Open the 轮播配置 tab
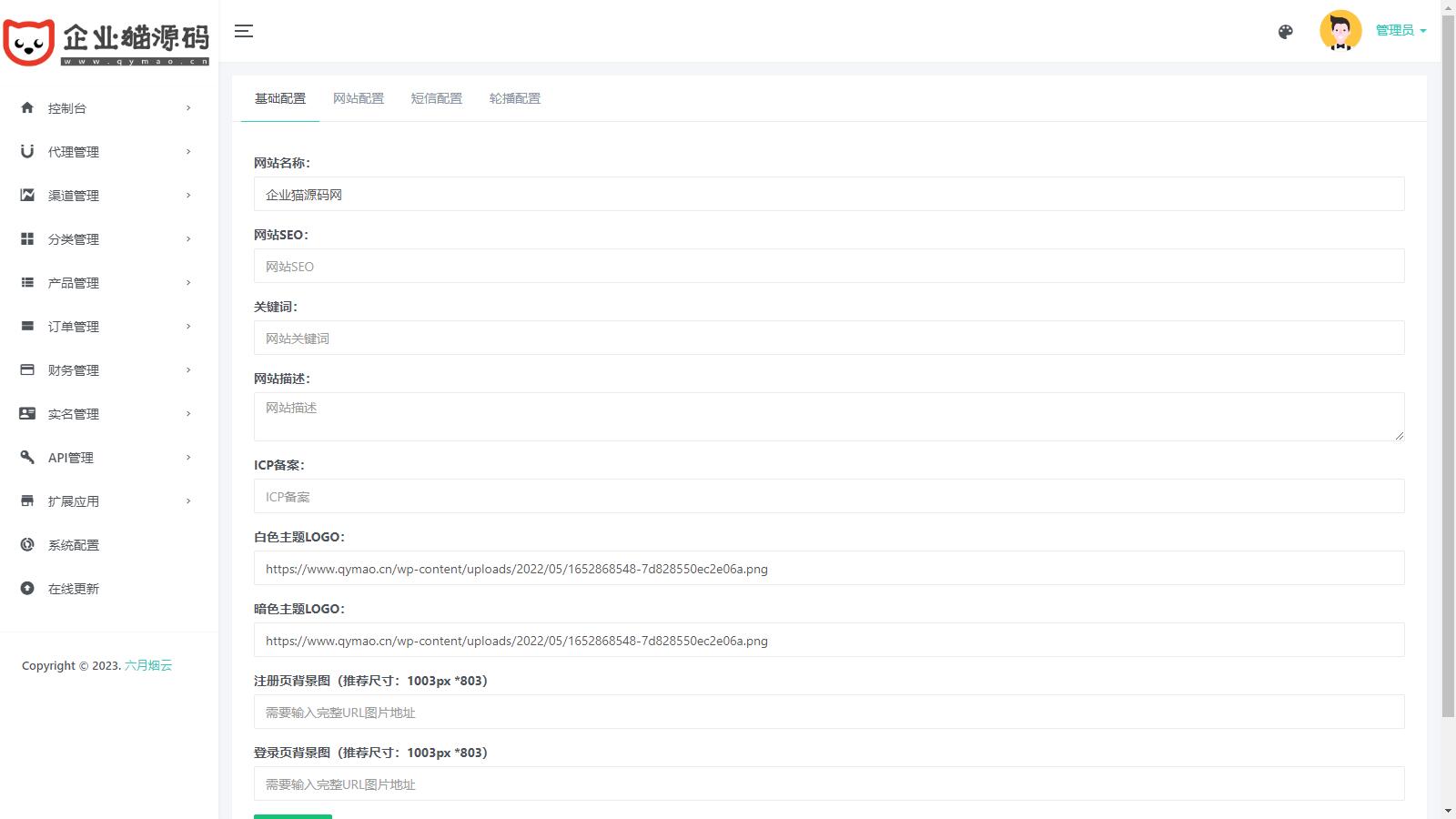Viewport: 1456px width, 819px height. click(514, 98)
